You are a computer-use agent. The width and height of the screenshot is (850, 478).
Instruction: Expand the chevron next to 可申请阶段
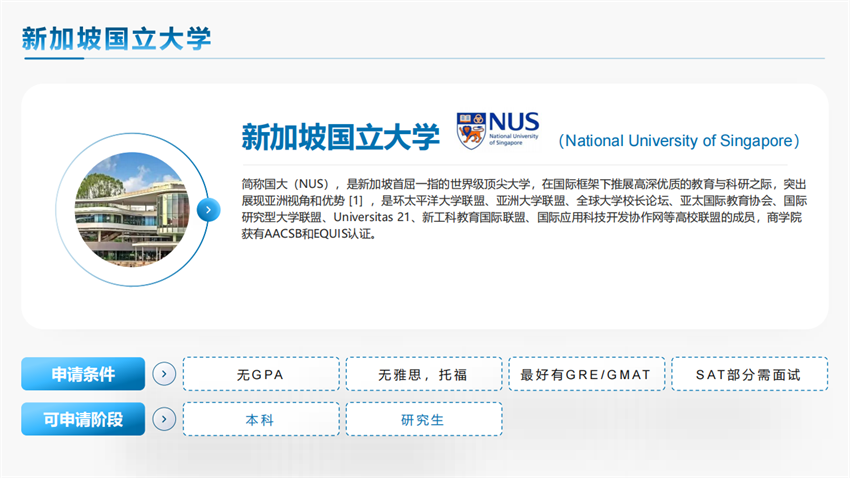point(164,419)
